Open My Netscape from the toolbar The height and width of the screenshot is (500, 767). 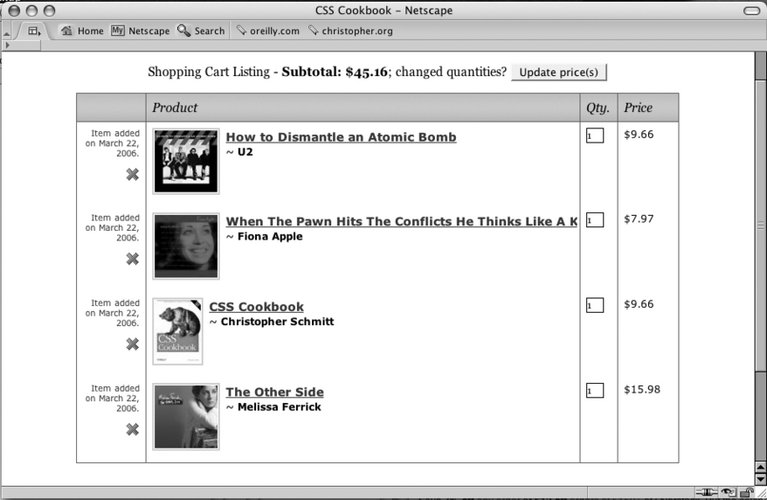[x=140, y=31]
